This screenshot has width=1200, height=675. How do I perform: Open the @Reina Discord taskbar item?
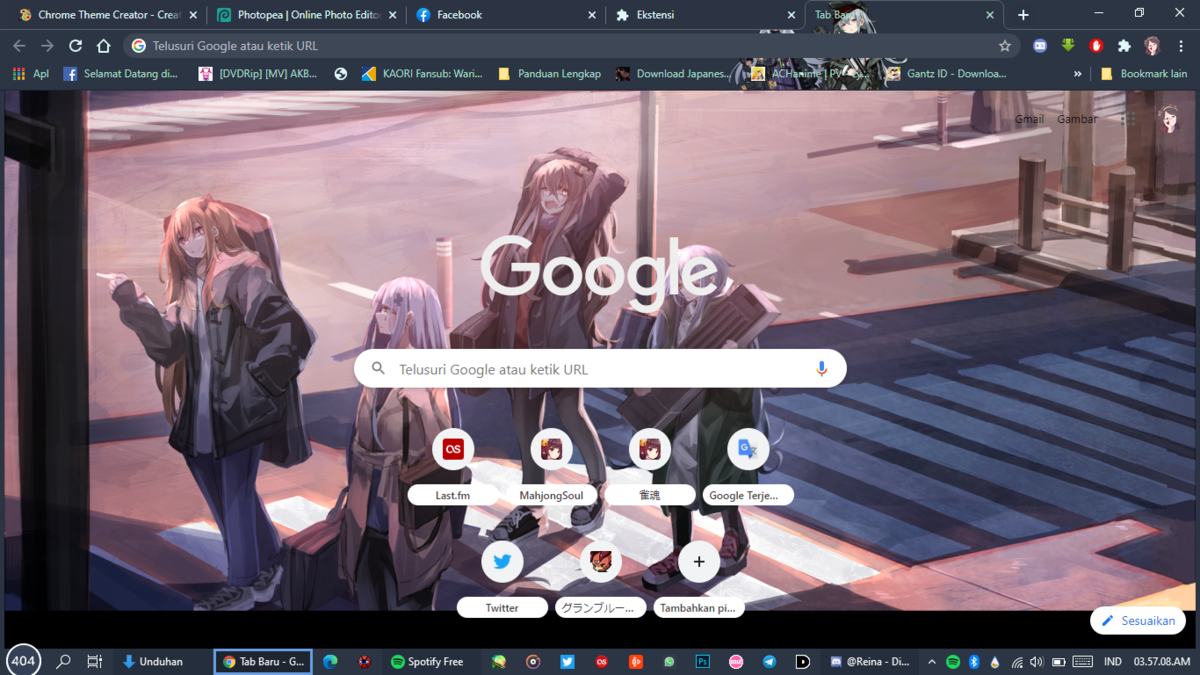coord(870,662)
